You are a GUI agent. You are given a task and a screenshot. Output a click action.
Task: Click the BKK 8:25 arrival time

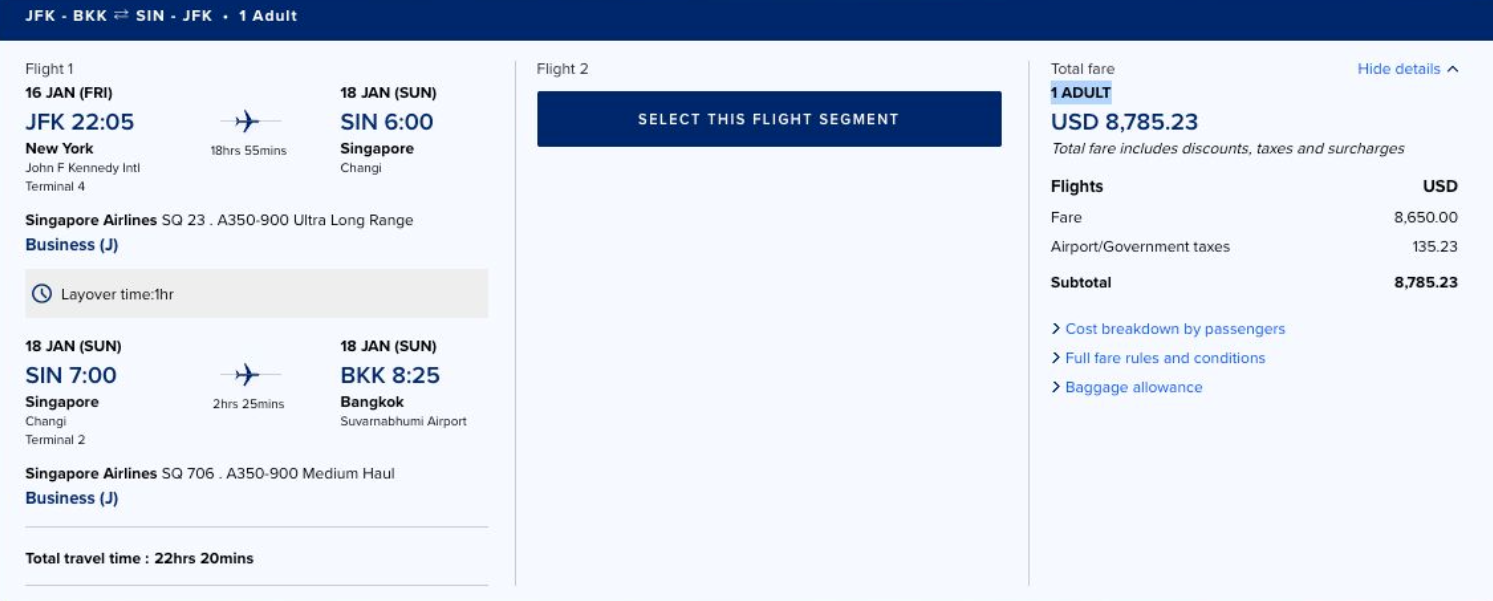coord(390,375)
